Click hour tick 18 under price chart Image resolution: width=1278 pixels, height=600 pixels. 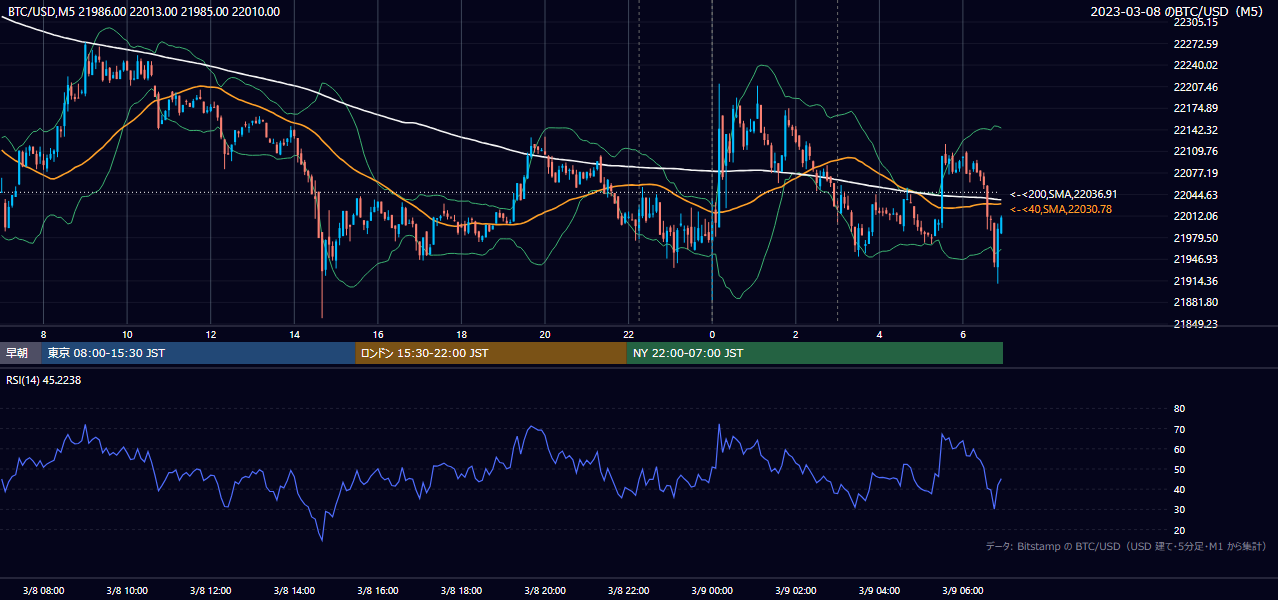coord(461,334)
